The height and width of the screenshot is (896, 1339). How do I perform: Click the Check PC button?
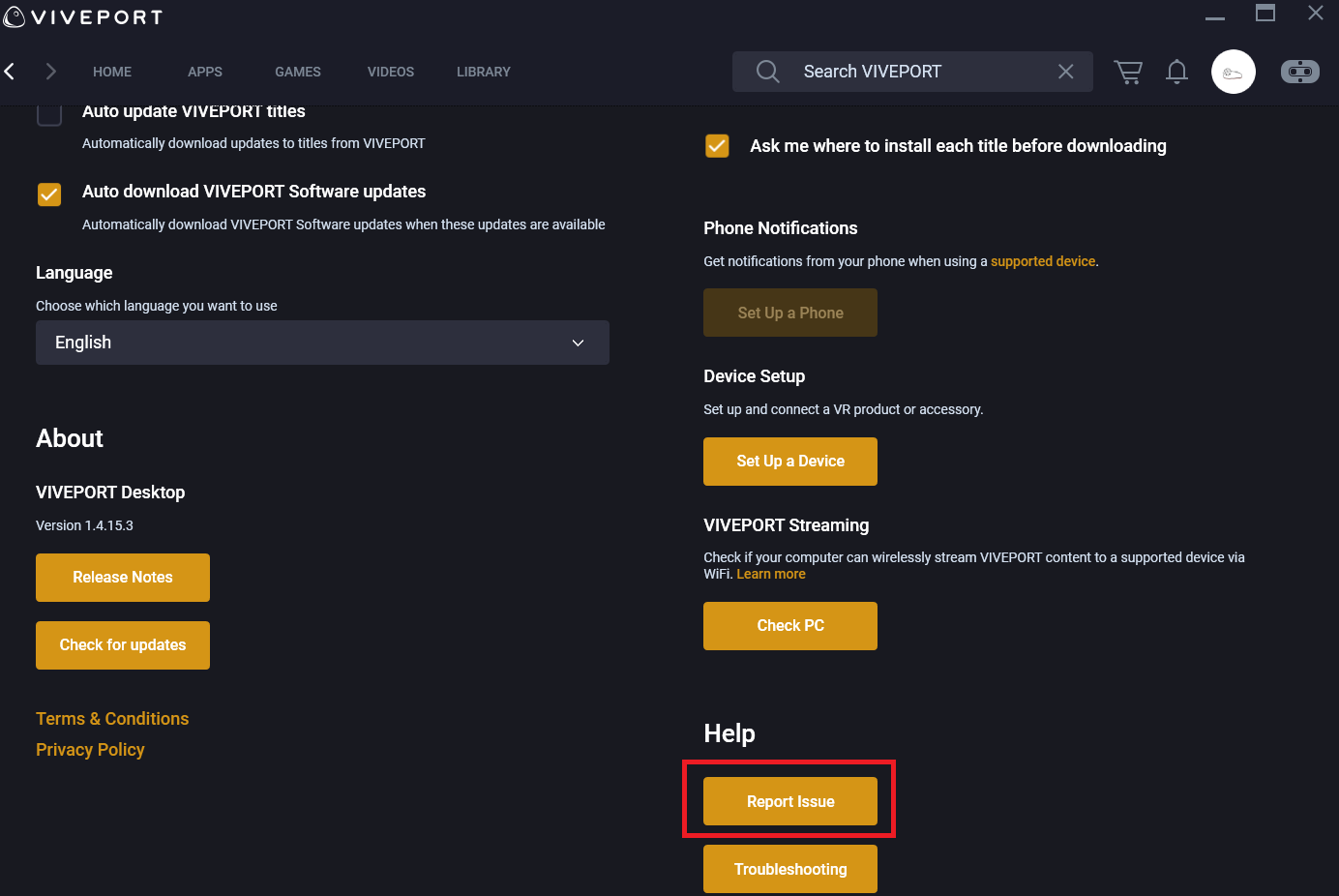[x=790, y=626]
